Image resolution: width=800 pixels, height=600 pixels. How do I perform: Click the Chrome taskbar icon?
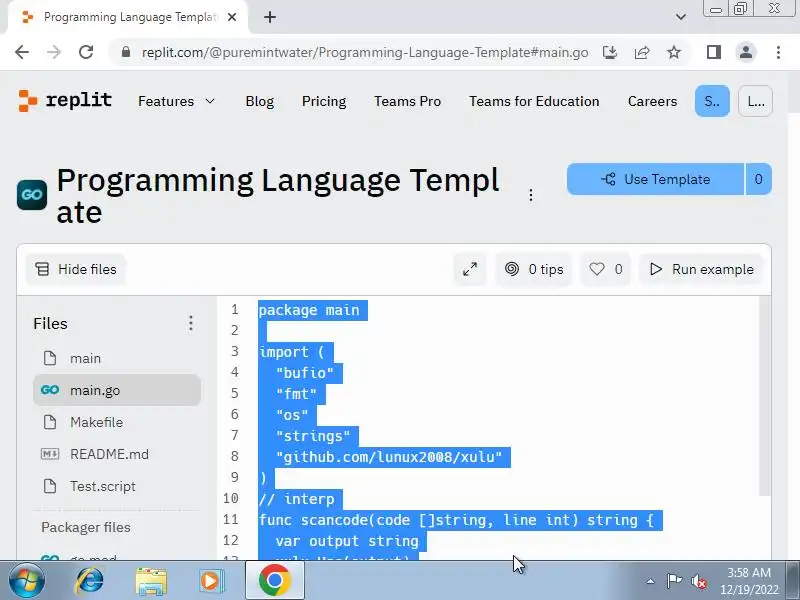(274, 581)
